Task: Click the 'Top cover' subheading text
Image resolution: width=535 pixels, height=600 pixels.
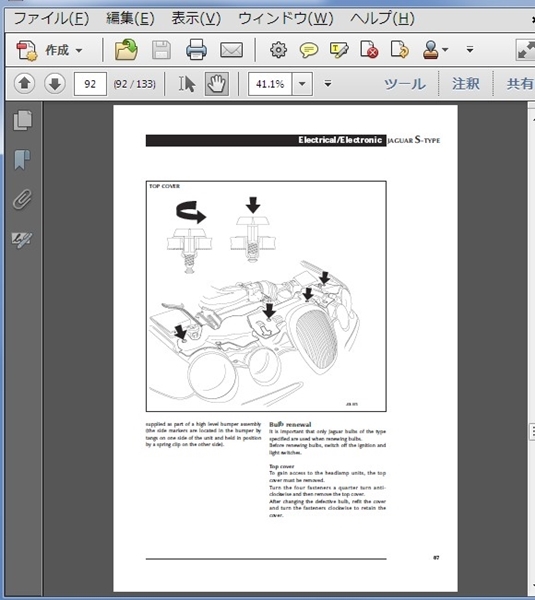Action: 282,466
